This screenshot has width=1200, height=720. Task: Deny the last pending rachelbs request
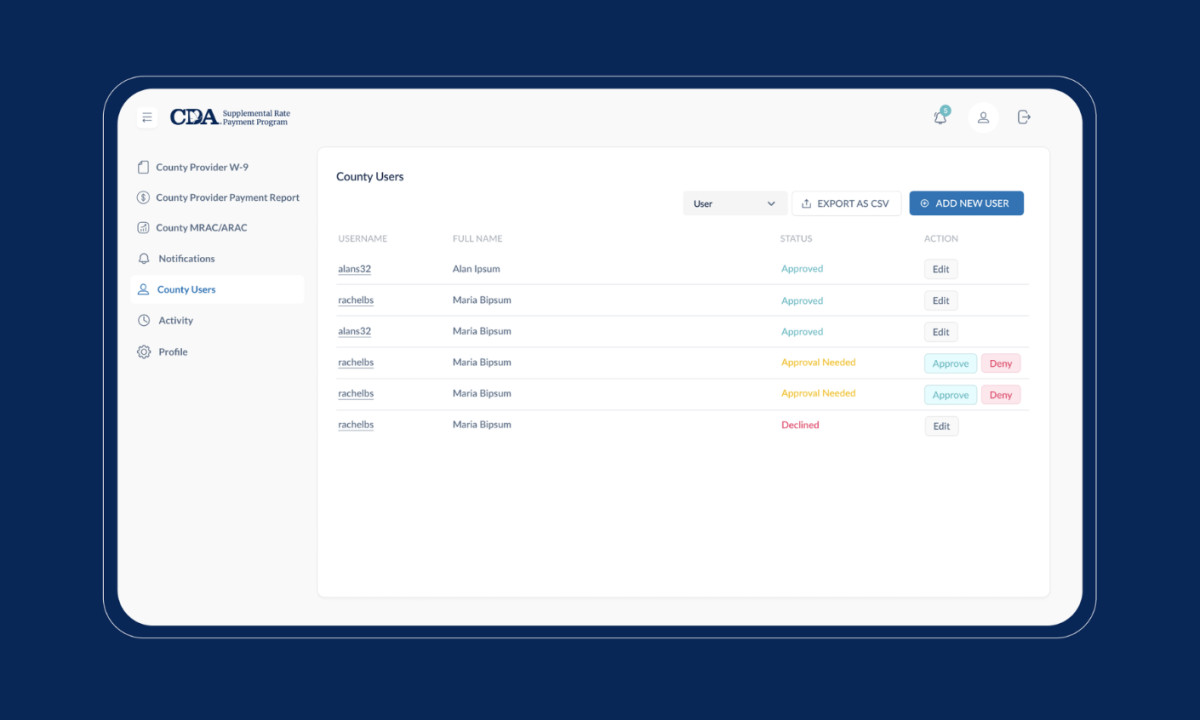[1000, 394]
